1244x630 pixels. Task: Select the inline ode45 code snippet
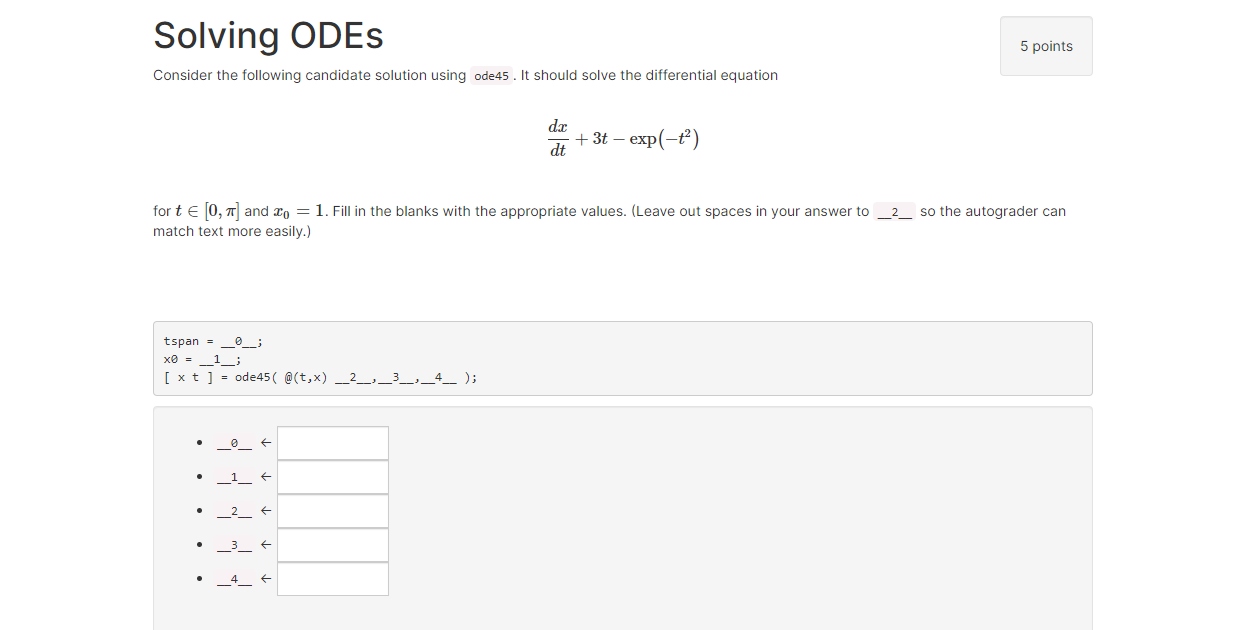coord(491,75)
